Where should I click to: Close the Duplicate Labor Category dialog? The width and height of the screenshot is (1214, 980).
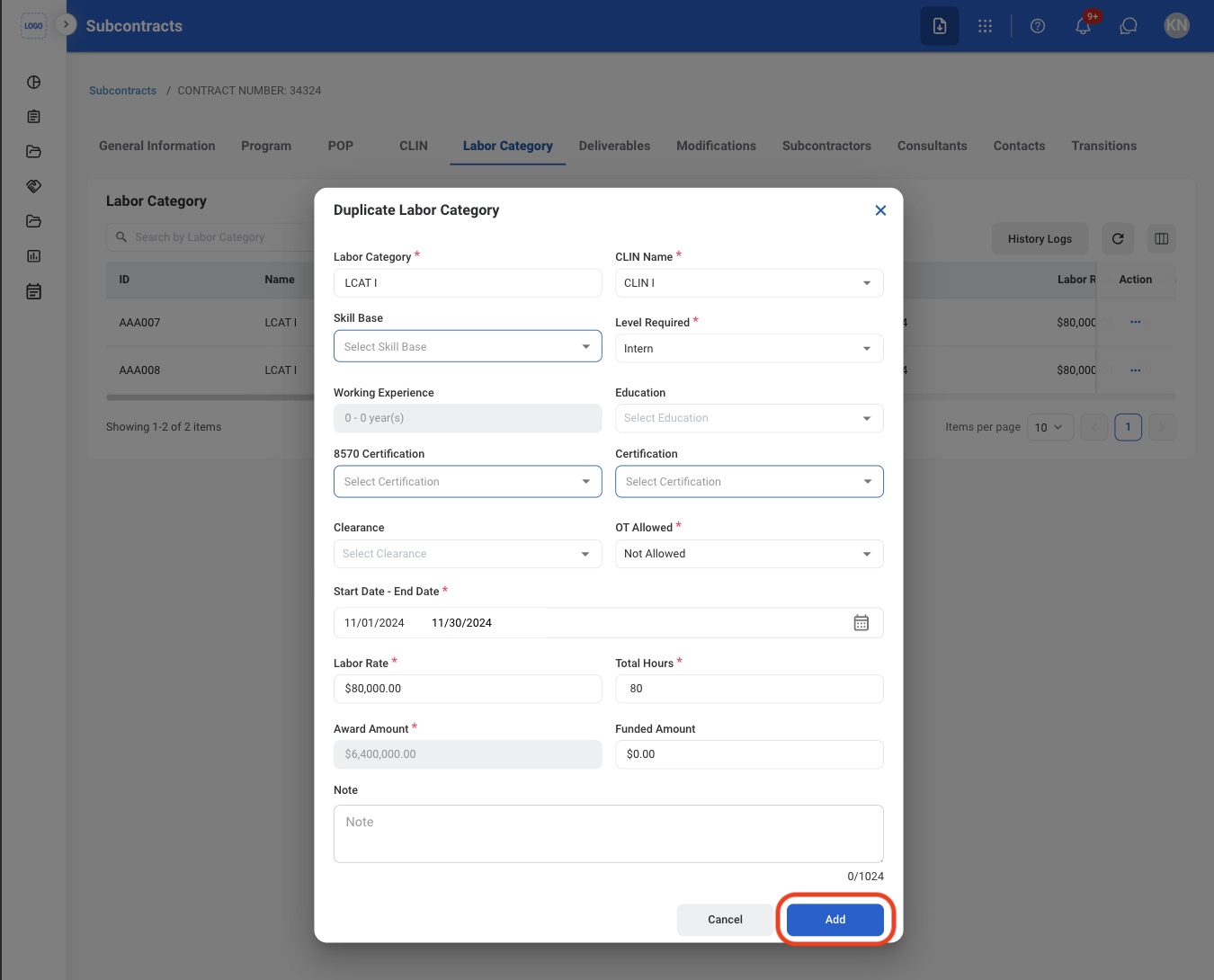point(880,210)
